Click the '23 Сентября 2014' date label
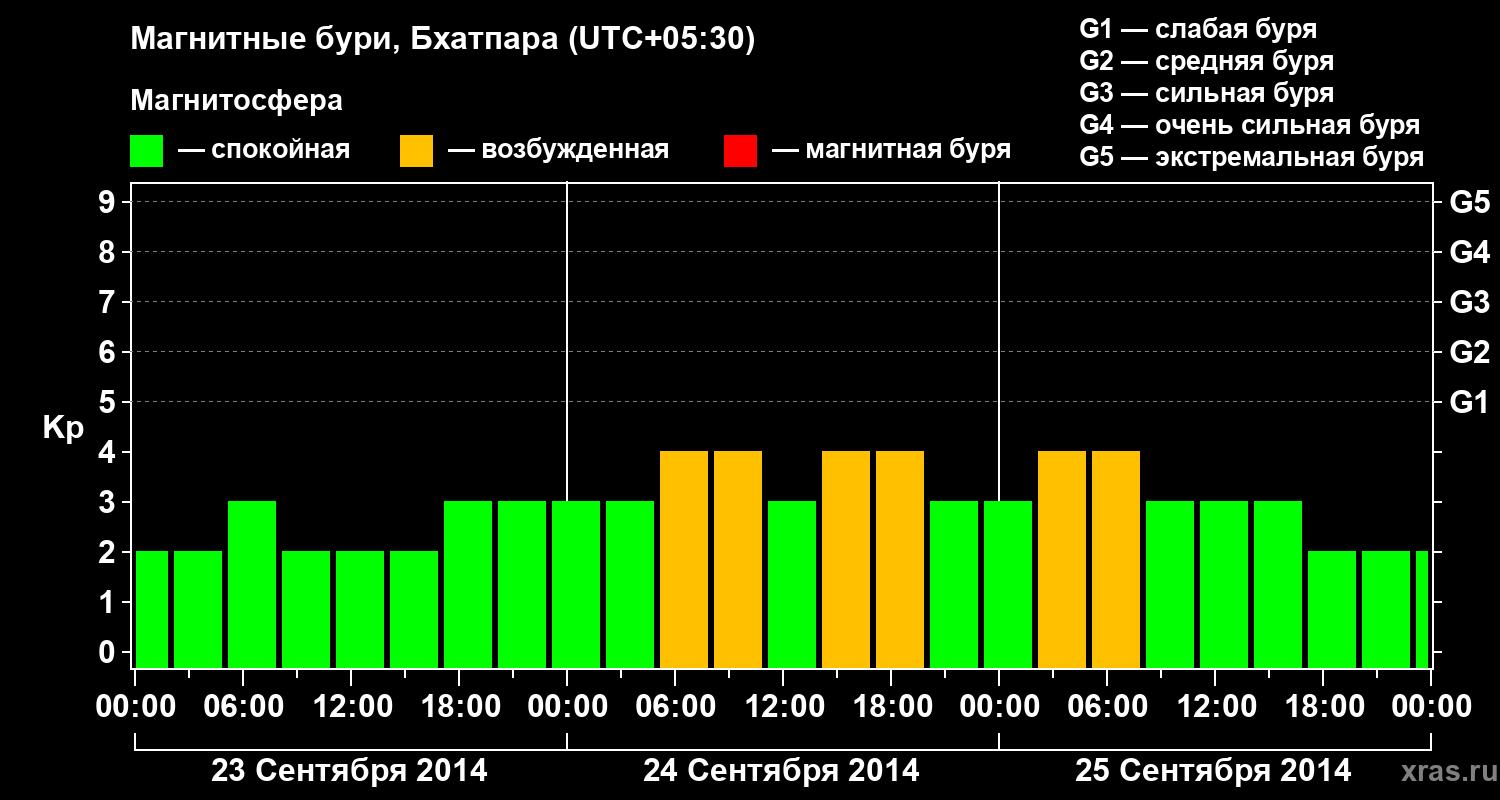The height and width of the screenshot is (800, 1500). click(x=349, y=771)
